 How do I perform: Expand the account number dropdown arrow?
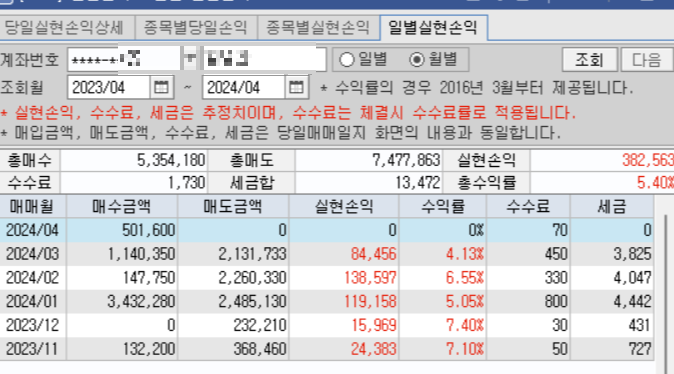pyautogui.click(x=190, y=59)
